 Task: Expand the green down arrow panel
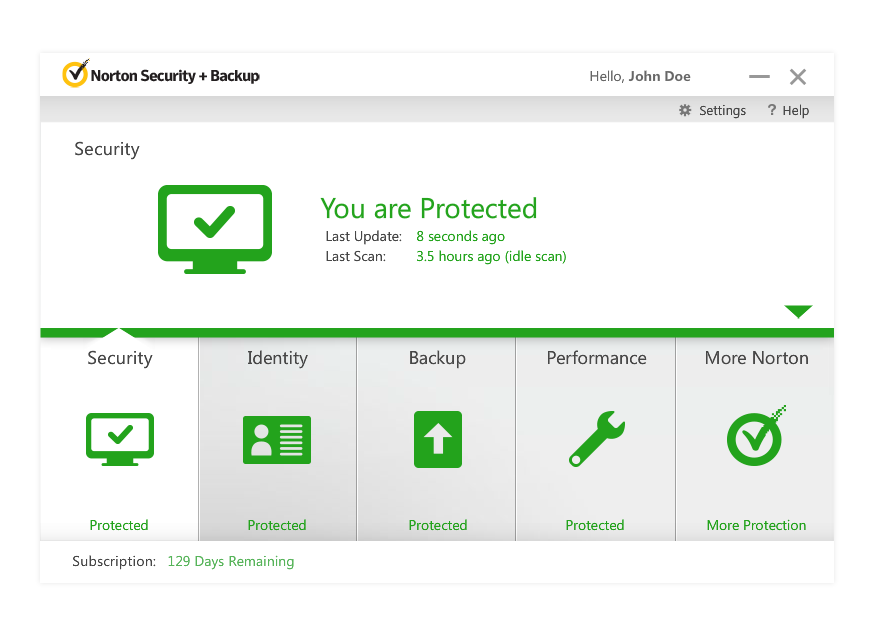(798, 311)
